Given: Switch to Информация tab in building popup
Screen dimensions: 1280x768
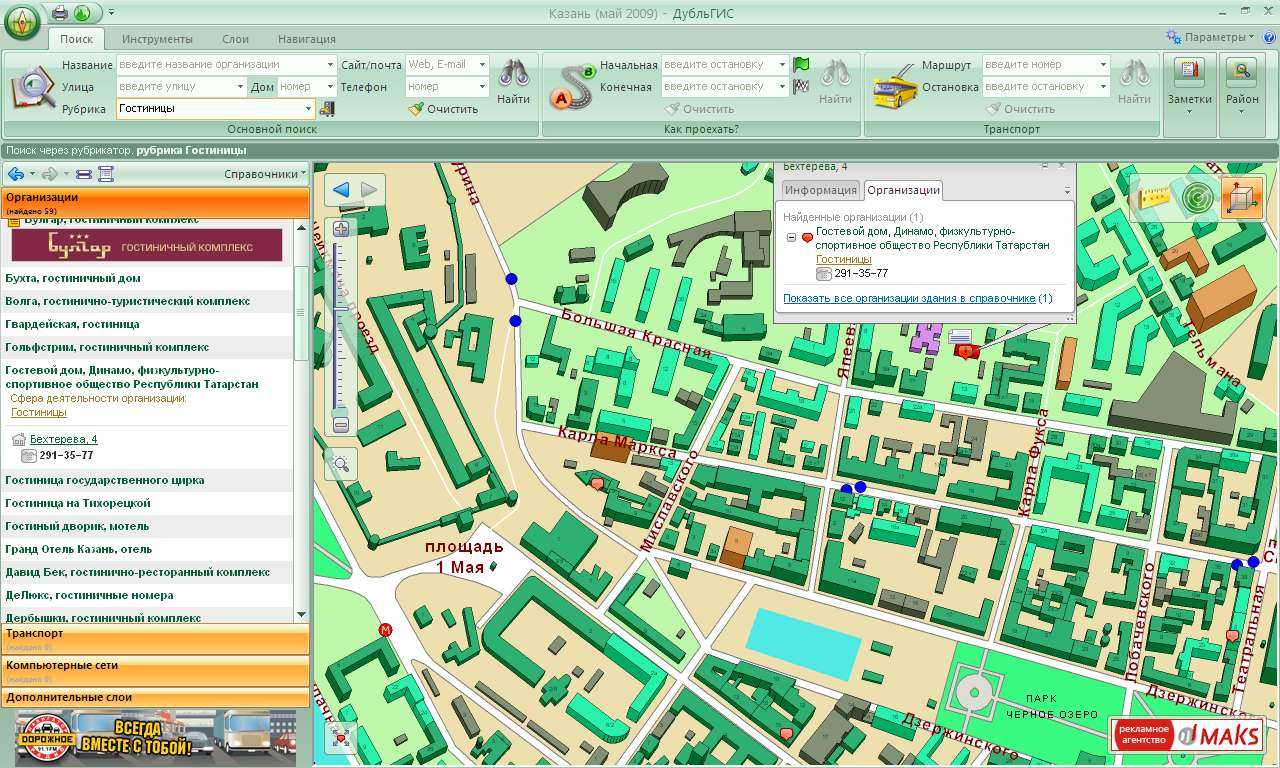Looking at the screenshot, I should pyautogui.click(x=820, y=190).
